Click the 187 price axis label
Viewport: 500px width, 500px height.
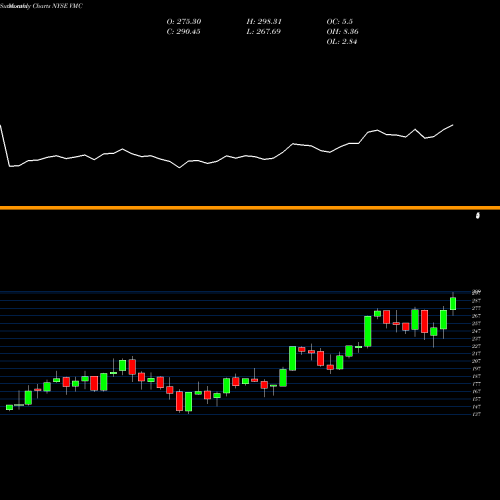point(476,376)
